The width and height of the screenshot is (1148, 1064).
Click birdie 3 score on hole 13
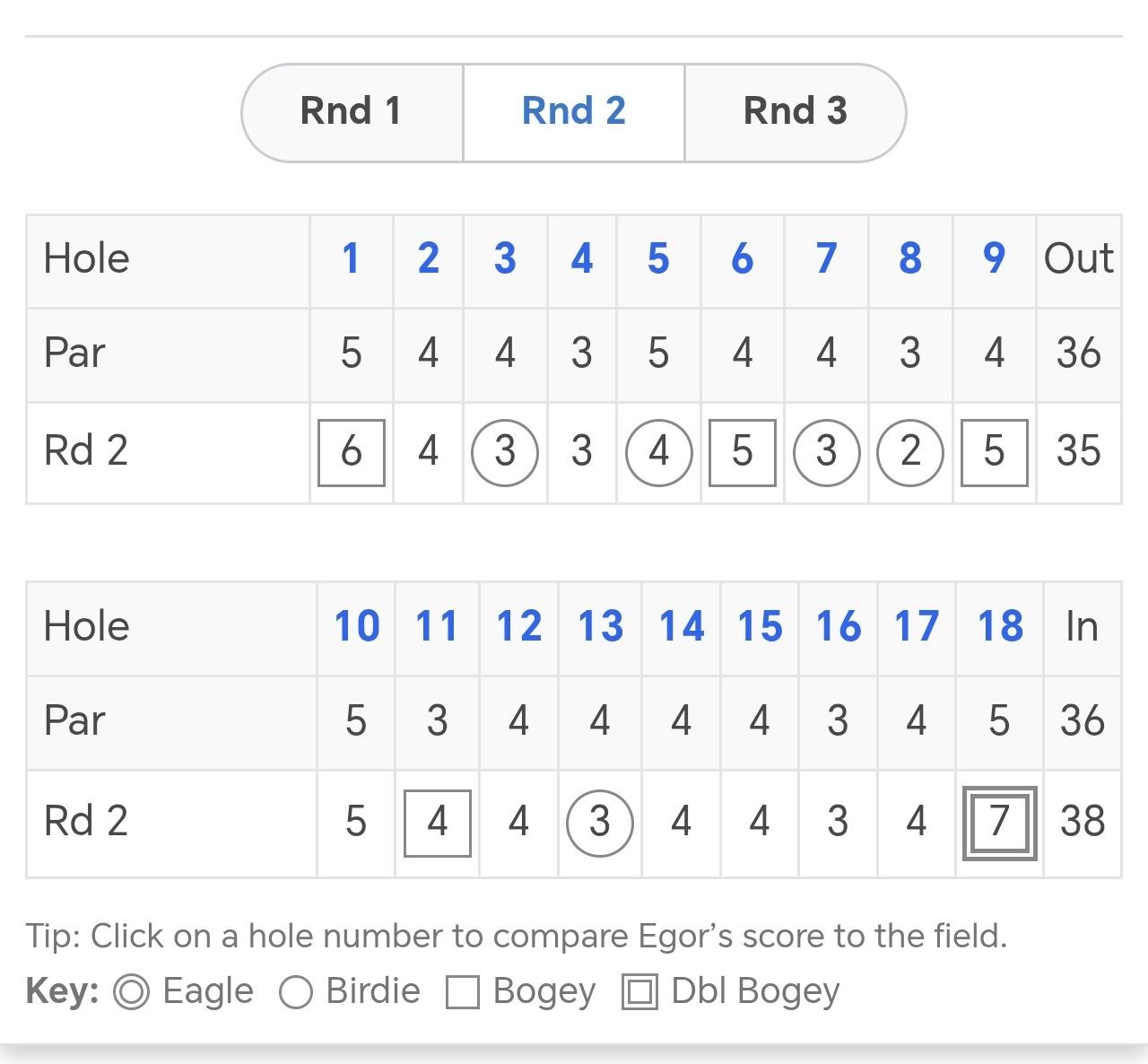point(600,822)
